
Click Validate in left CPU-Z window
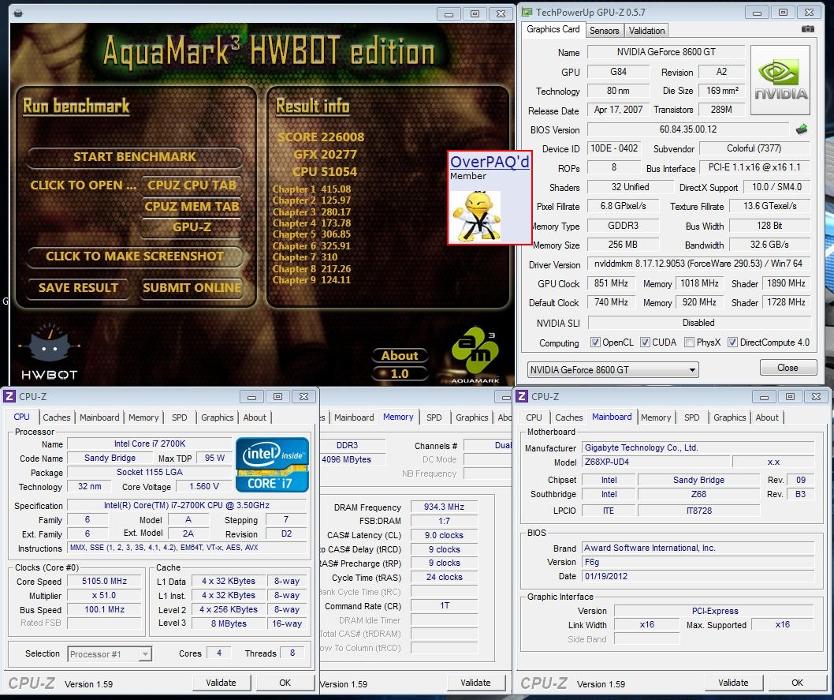tap(221, 682)
